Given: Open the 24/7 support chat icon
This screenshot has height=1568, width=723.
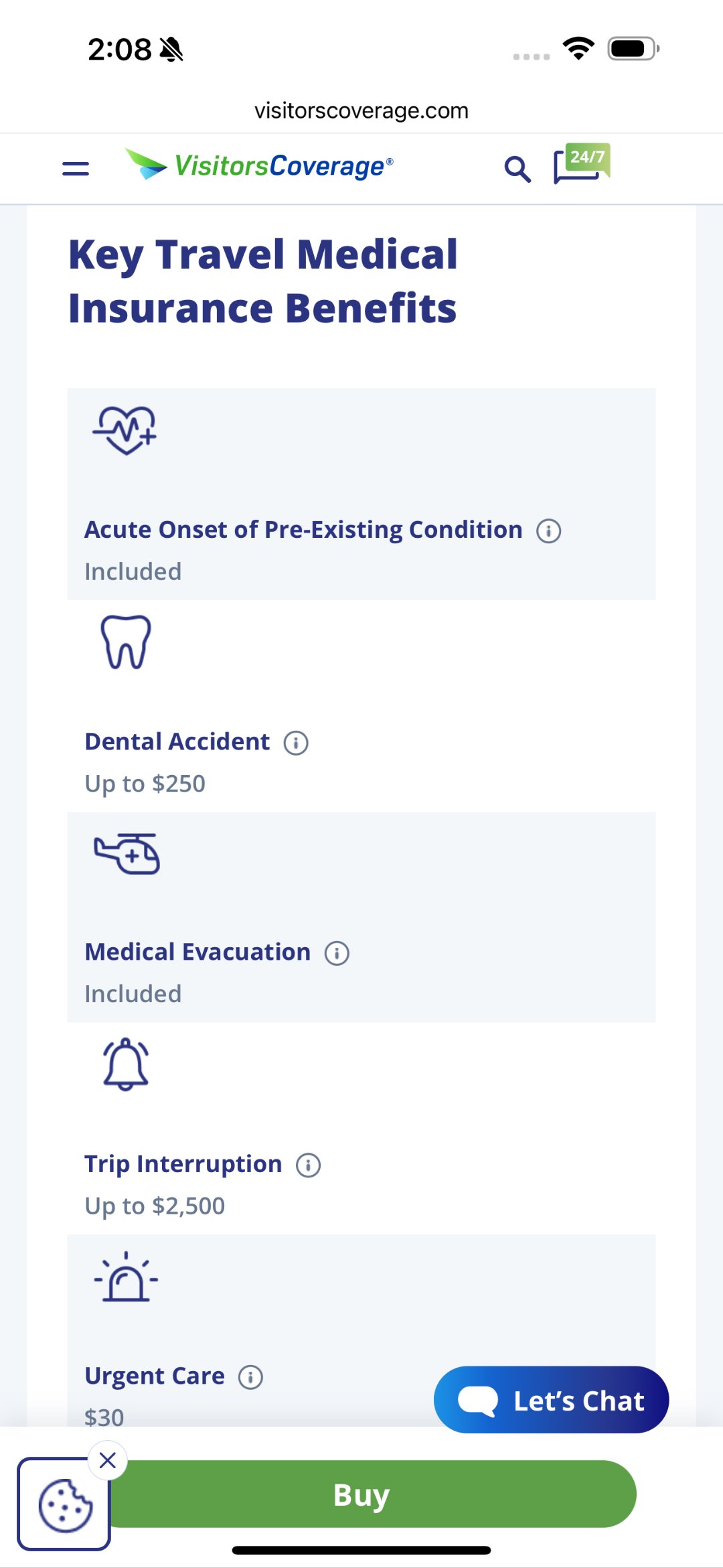Looking at the screenshot, I should (x=581, y=164).
